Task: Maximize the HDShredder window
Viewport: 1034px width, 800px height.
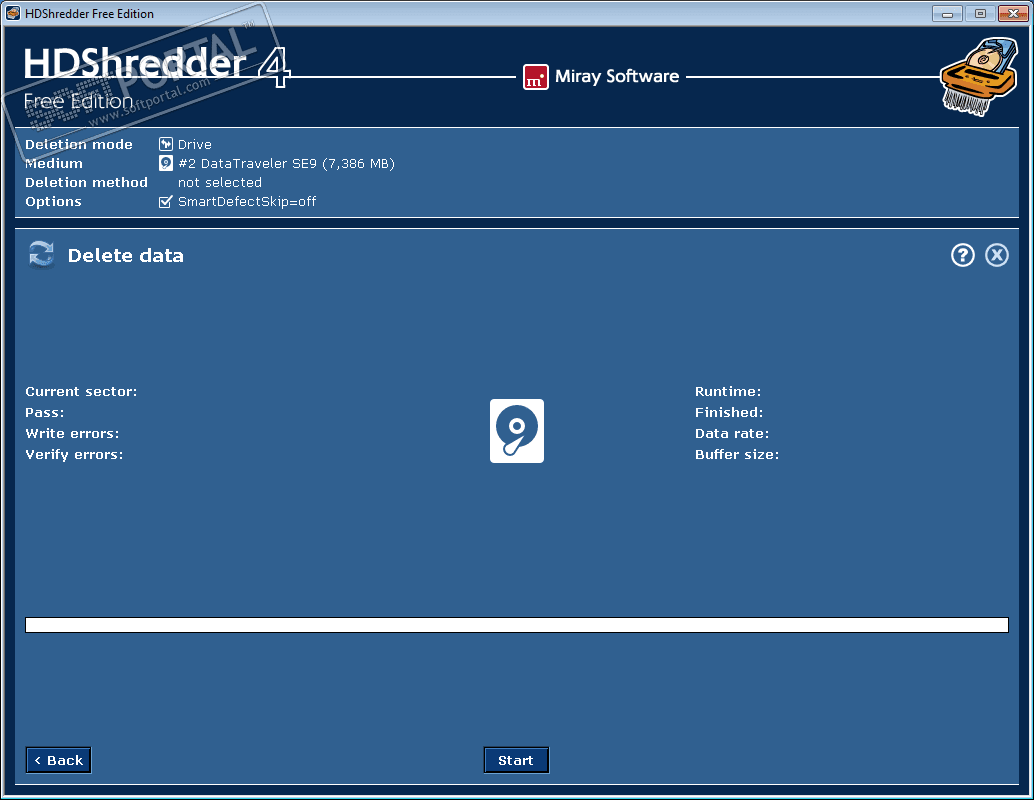Action: pyautogui.click(x=980, y=13)
